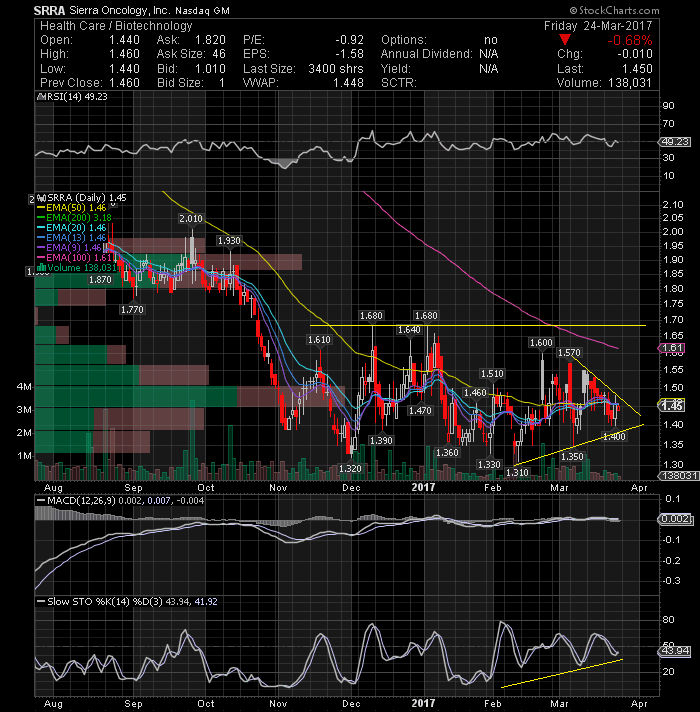Click the 1.870 price label
This screenshot has height=712, width=700.
pos(100,280)
